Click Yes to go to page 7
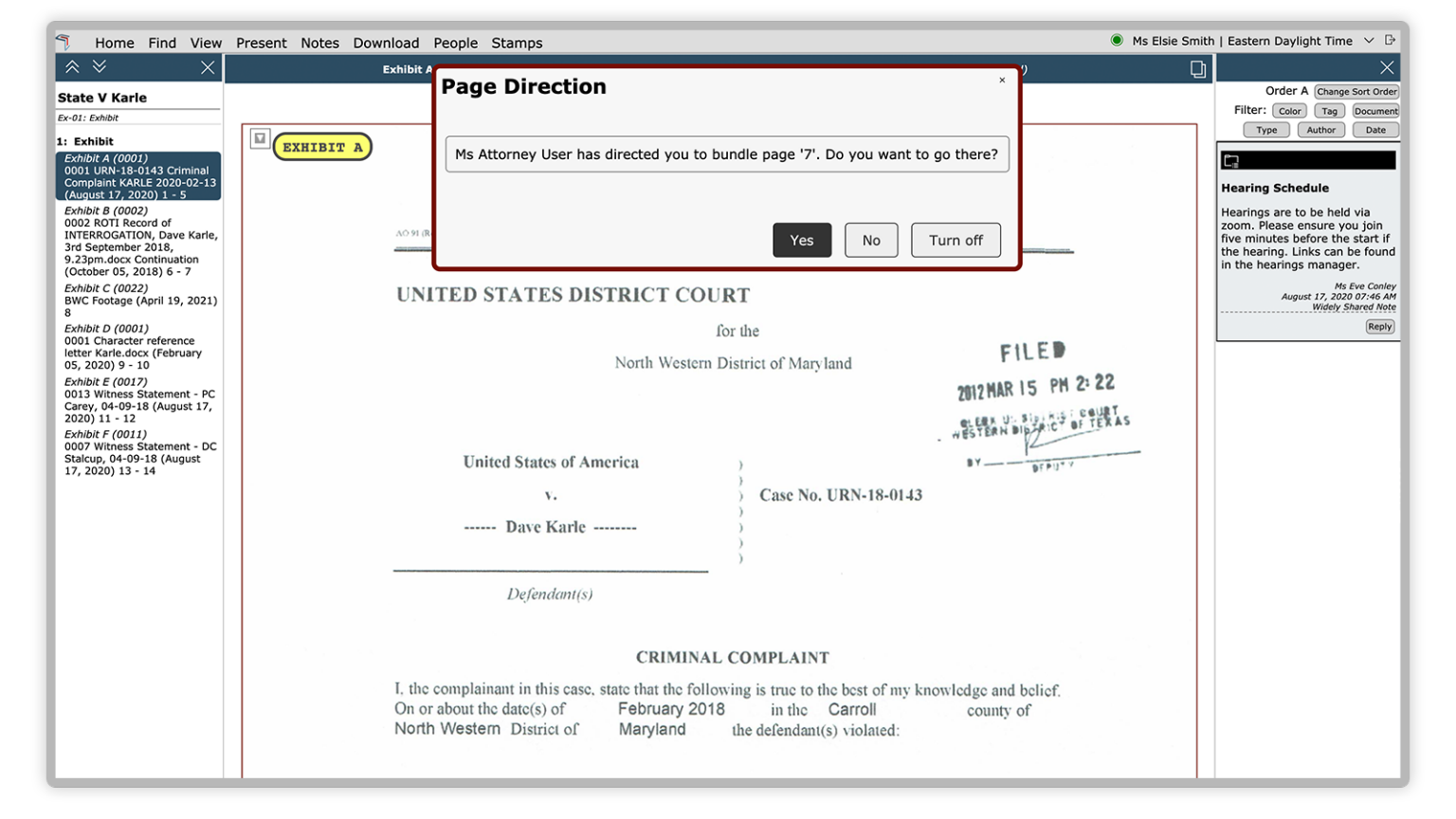The width and height of the screenshot is (1456, 819). click(x=802, y=241)
